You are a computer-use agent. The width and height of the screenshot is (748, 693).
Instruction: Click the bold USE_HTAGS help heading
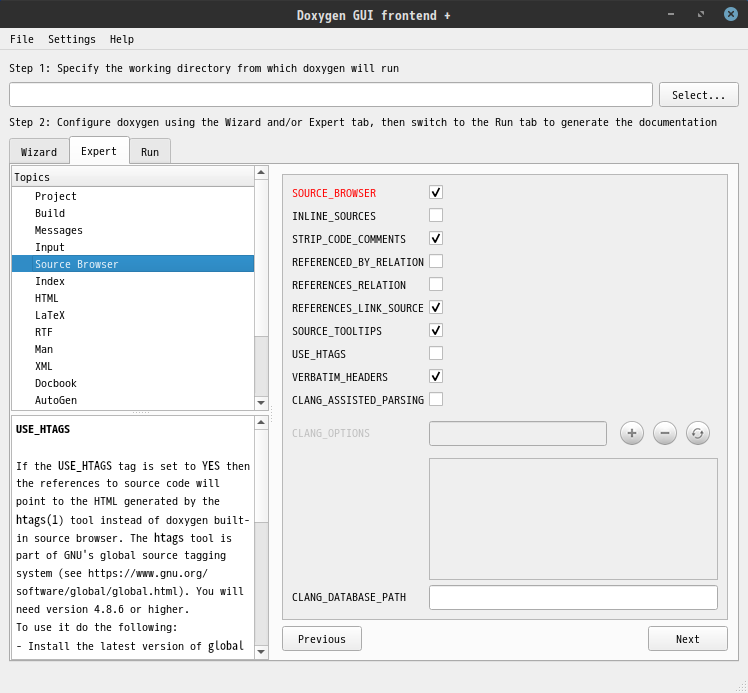tap(43, 429)
